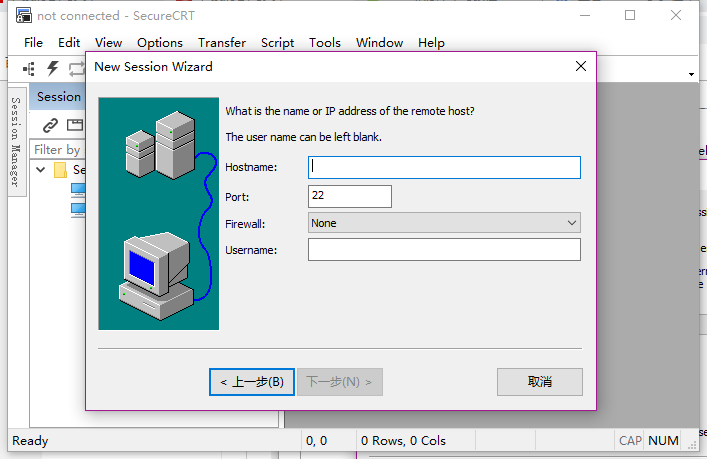707x459 pixels.
Task: Select the first session computer icon
Action: pyautogui.click(x=78, y=190)
